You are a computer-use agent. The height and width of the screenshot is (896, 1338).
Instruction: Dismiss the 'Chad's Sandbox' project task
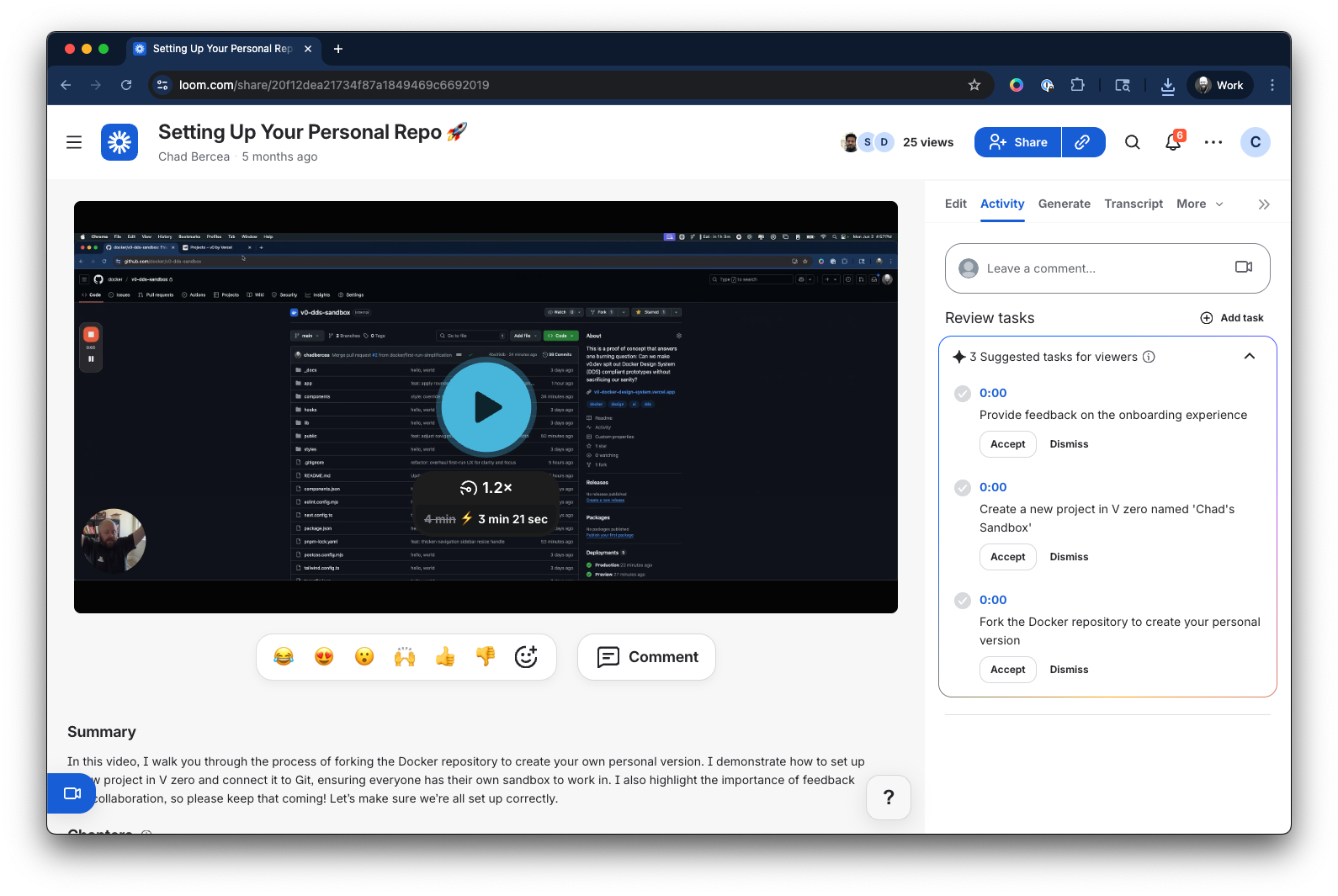[1069, 557]
